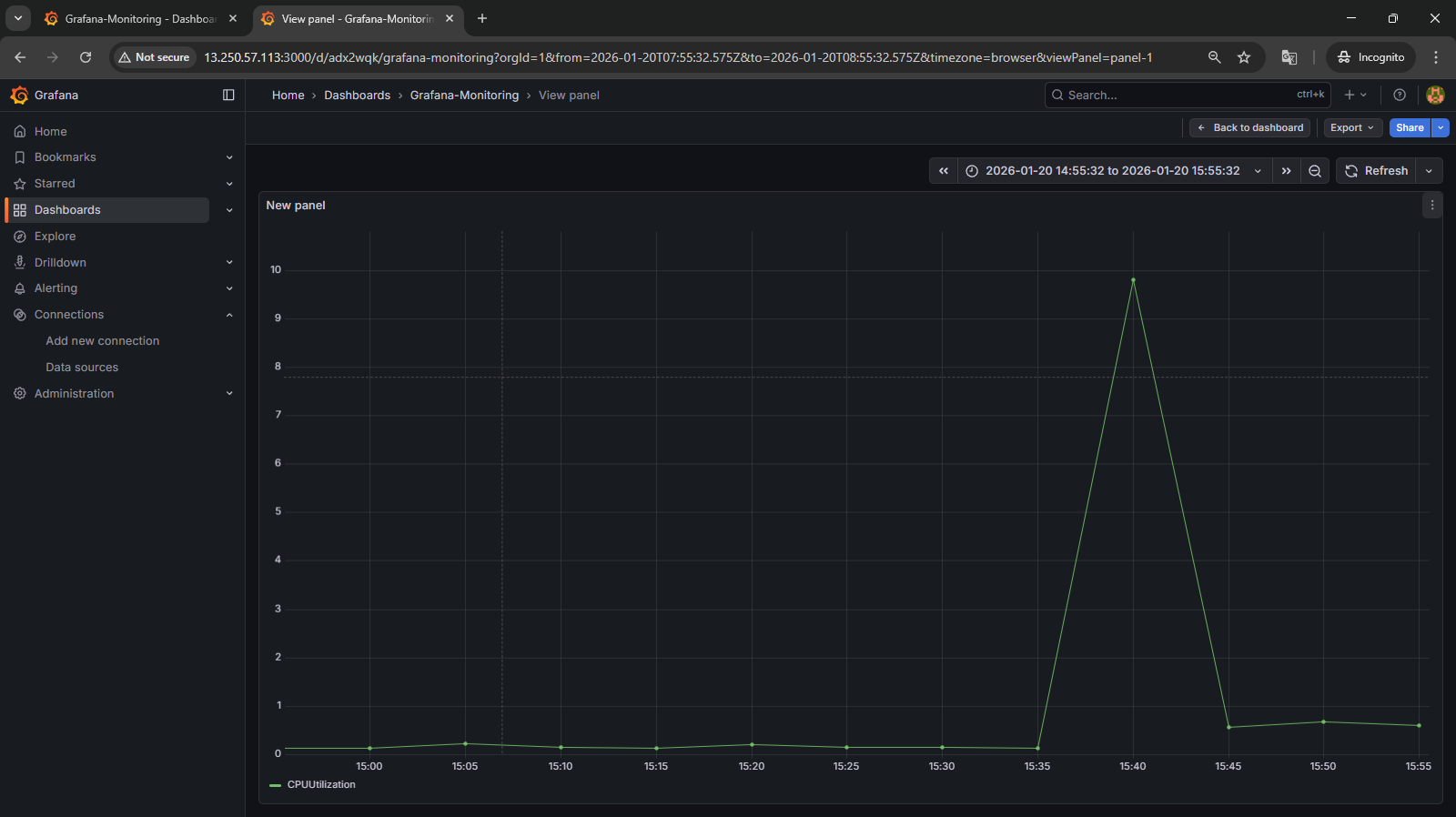Toggle CPUUtilization series in legend
Viewport: 1456px width, 817px height.
tap(321, 785)
